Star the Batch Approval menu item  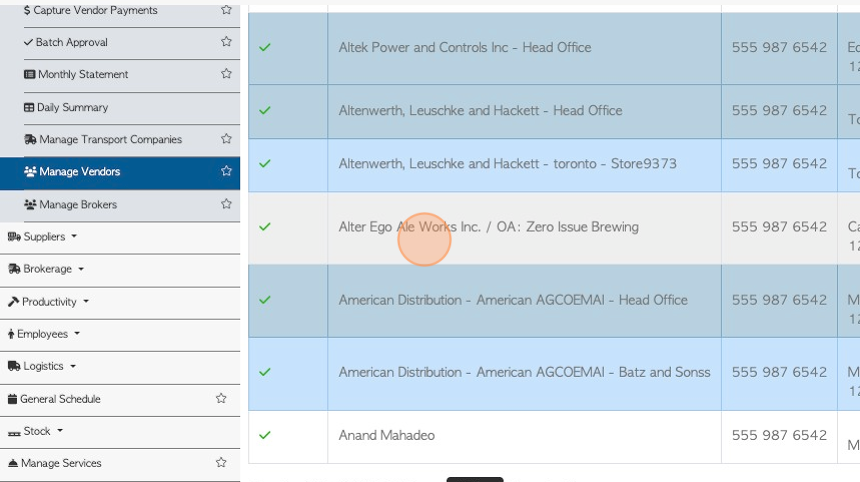(x=226, y=42)
